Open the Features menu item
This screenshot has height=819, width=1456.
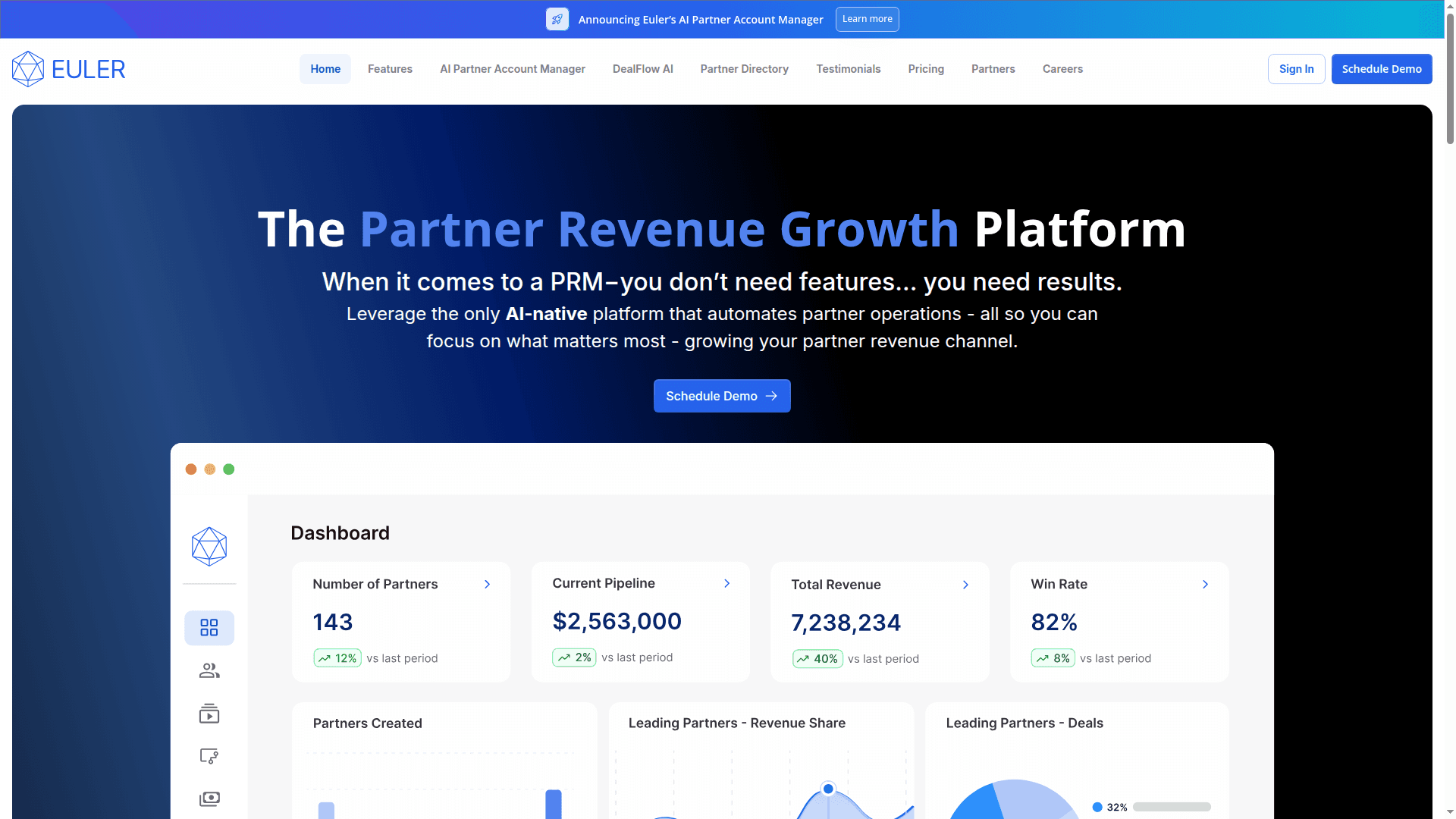(390, 69)
